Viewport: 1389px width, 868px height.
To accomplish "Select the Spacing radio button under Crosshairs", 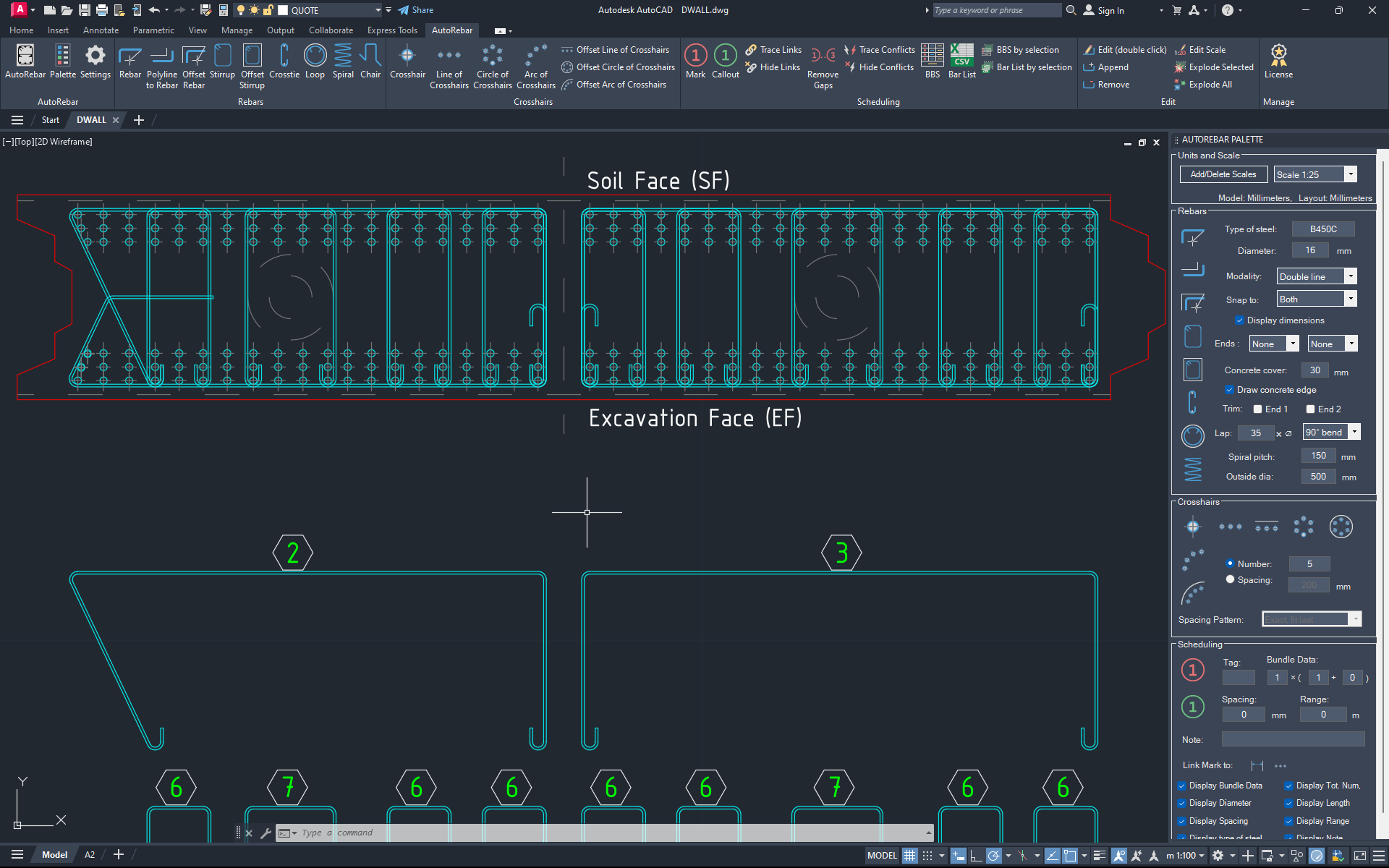I will 1230,579.
